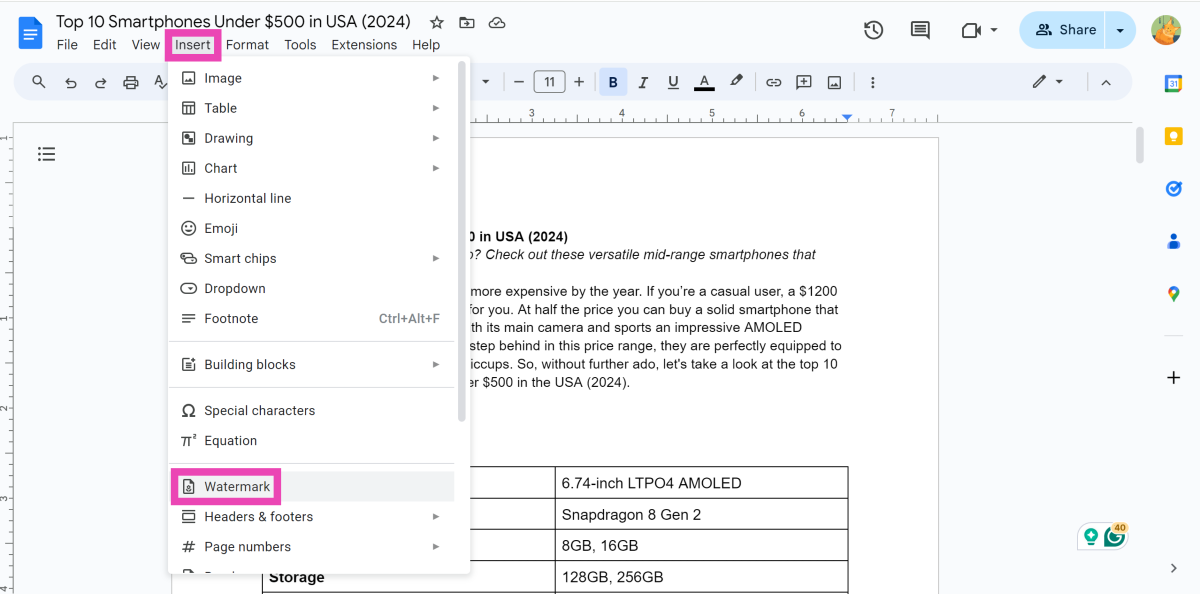Click the insert link icon
The image size is (1200, 594).
click(773, 82)
